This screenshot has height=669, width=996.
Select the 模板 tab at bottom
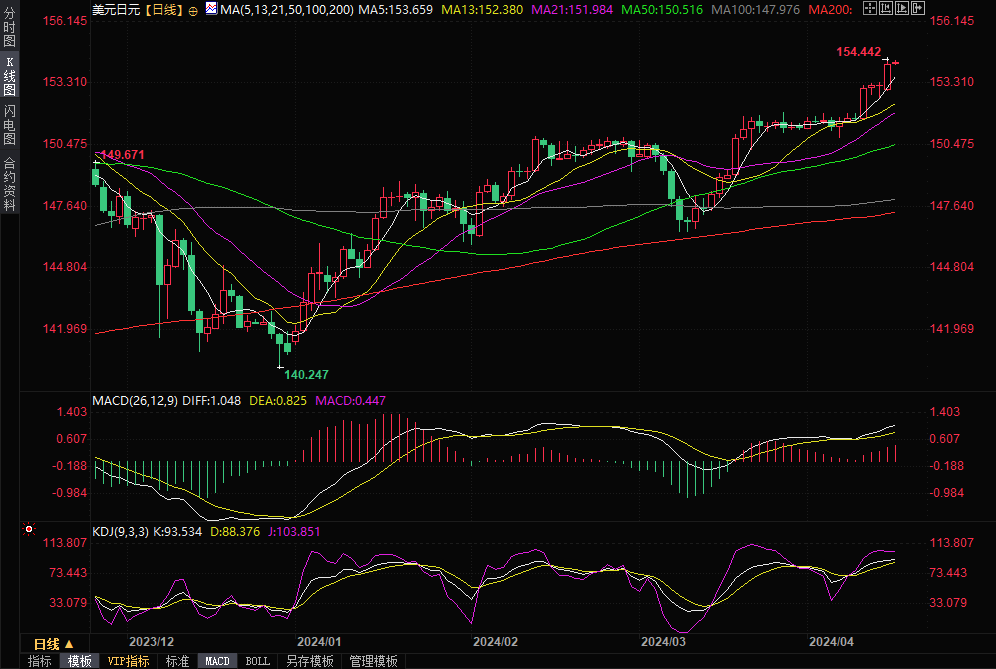[80, 661]
